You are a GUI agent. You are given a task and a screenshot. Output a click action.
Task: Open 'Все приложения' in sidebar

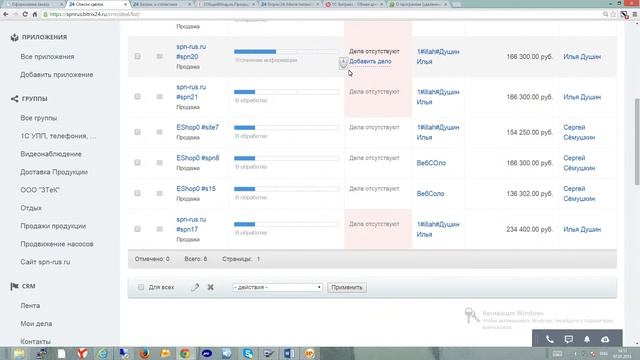pos(47,57)
